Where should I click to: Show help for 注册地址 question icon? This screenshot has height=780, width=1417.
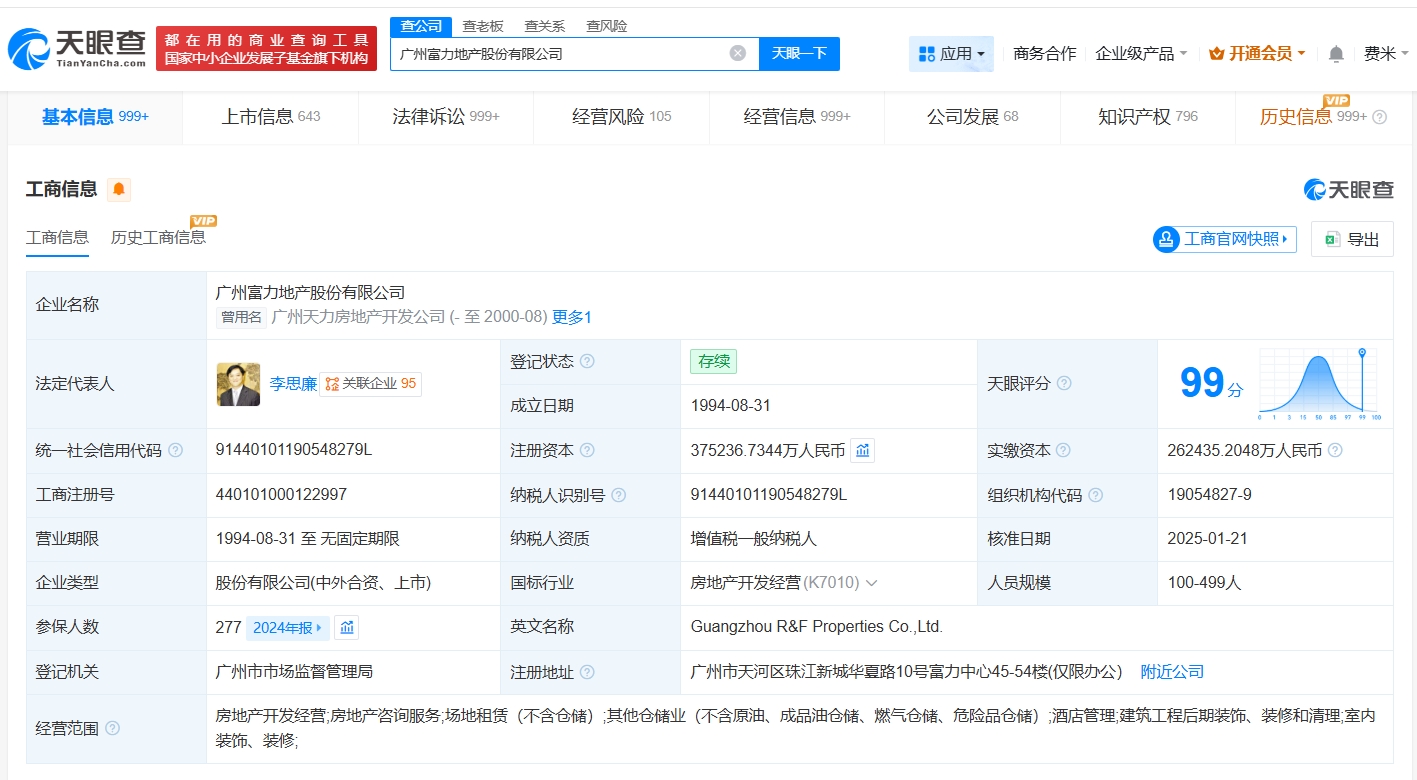[587, 672]
